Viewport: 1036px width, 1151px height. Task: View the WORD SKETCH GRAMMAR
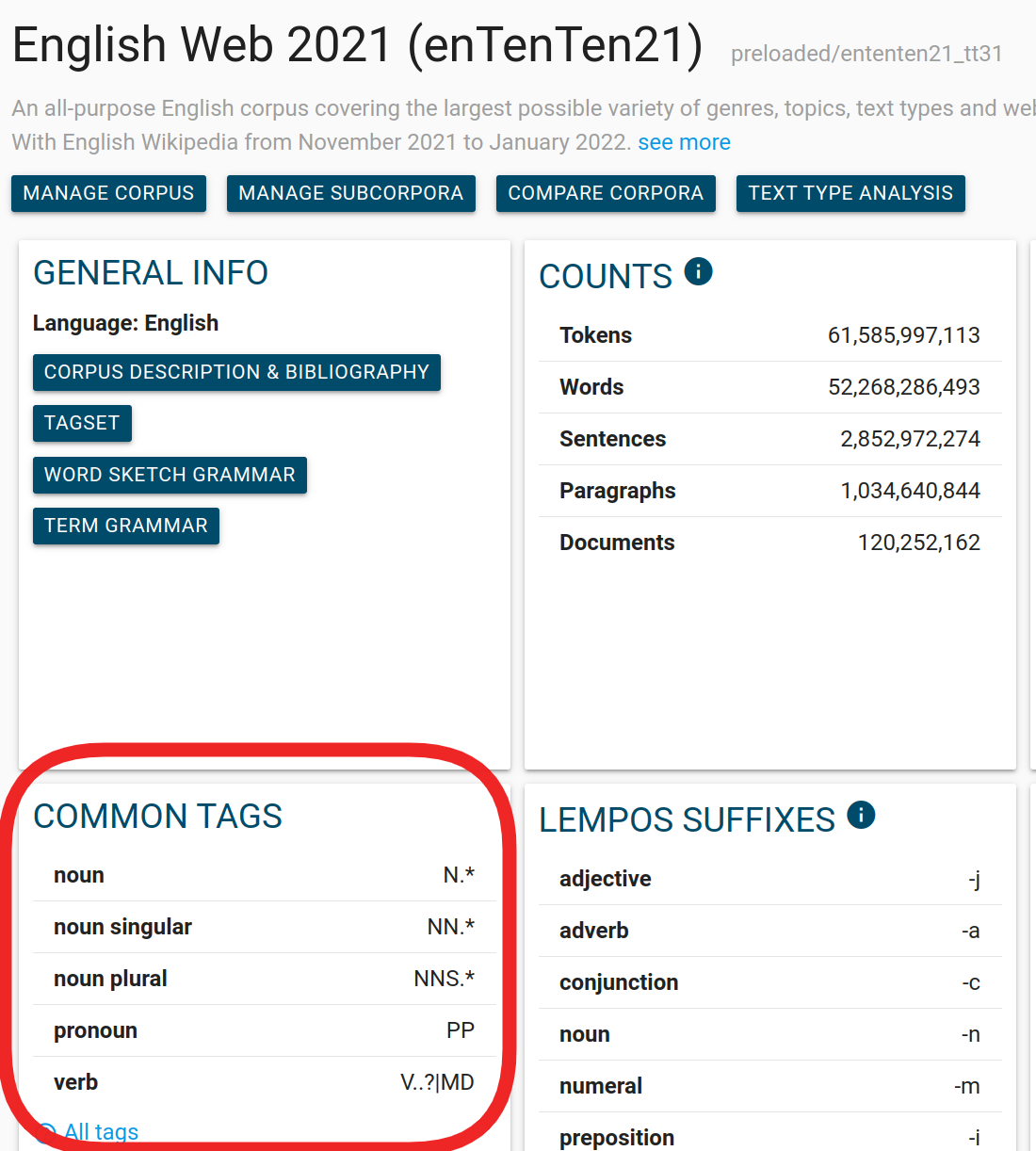coord(170,475)
